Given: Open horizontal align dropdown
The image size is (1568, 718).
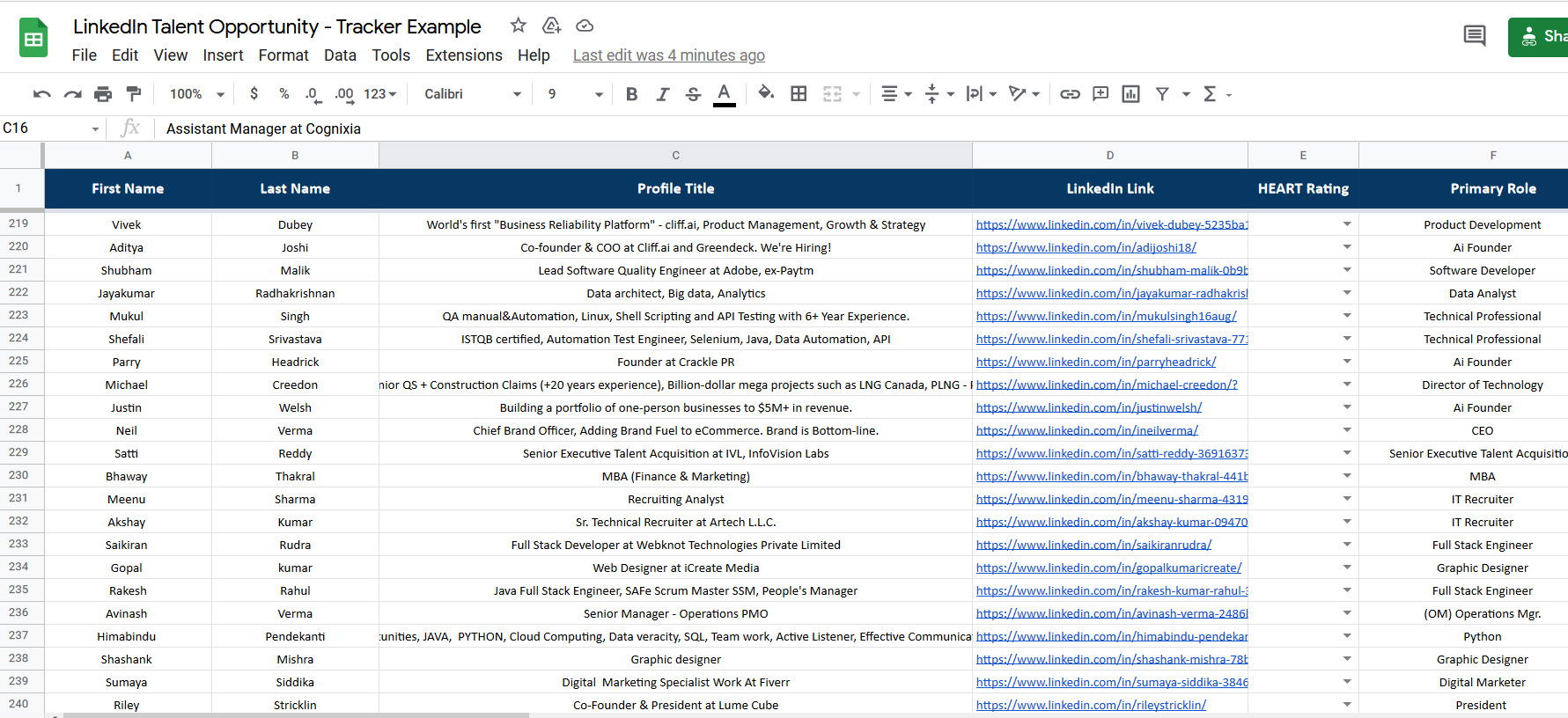Looking at the screenshot, I should [896, 94].
